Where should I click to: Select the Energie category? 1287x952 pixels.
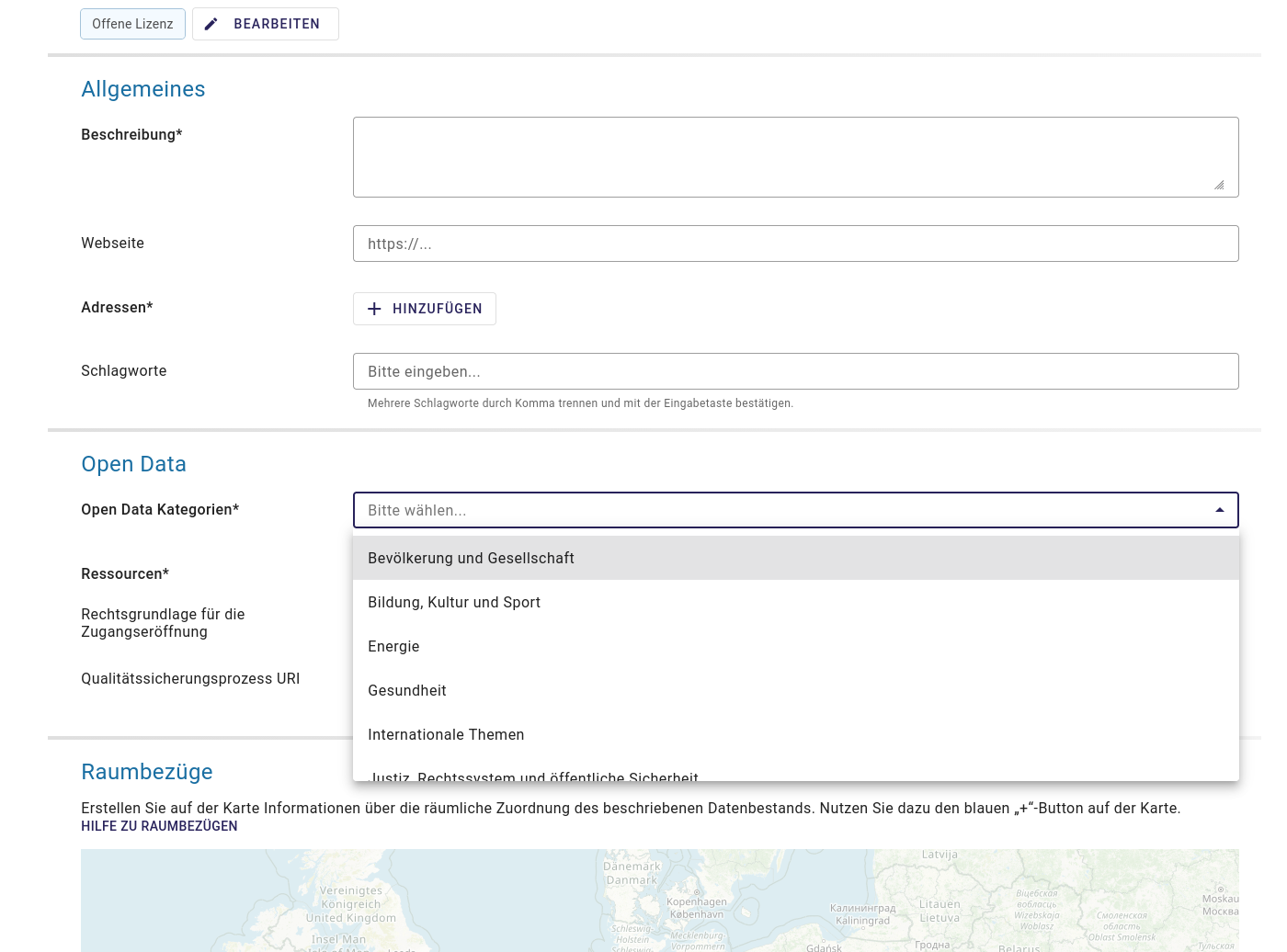pyautogui.click(x=796, y=646)
